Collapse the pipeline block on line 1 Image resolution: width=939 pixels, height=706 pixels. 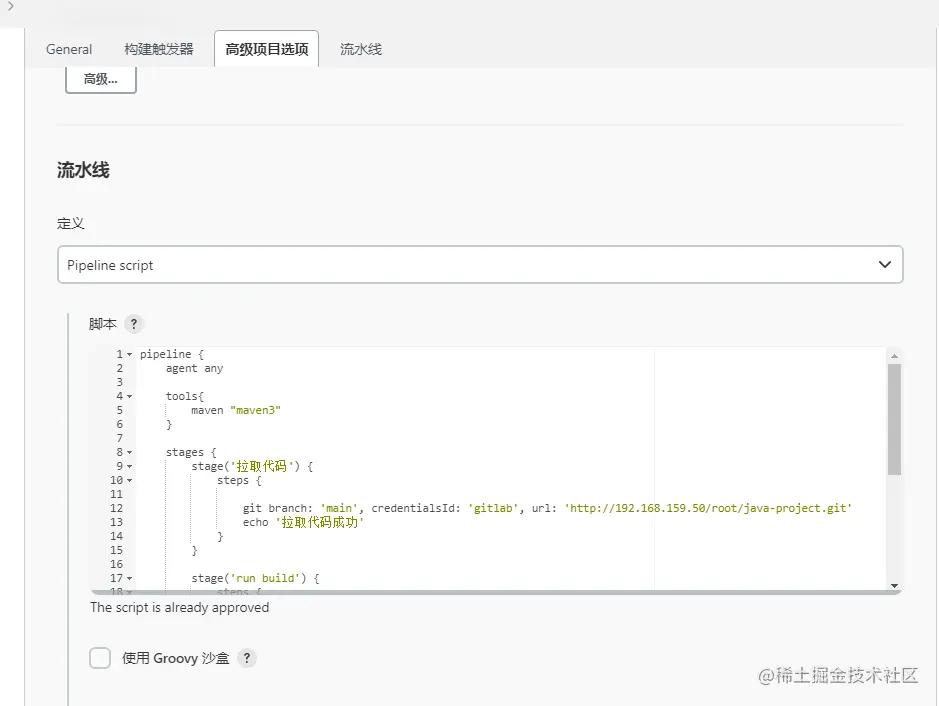pos(129,354)
